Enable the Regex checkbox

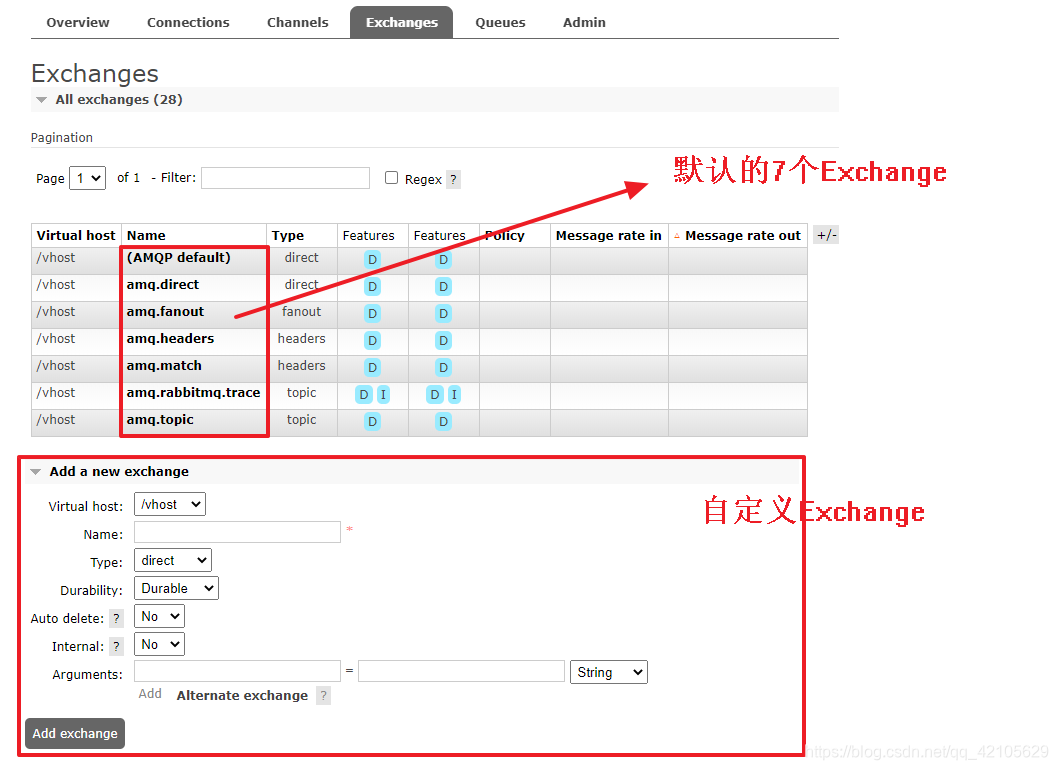pos(391,177)
